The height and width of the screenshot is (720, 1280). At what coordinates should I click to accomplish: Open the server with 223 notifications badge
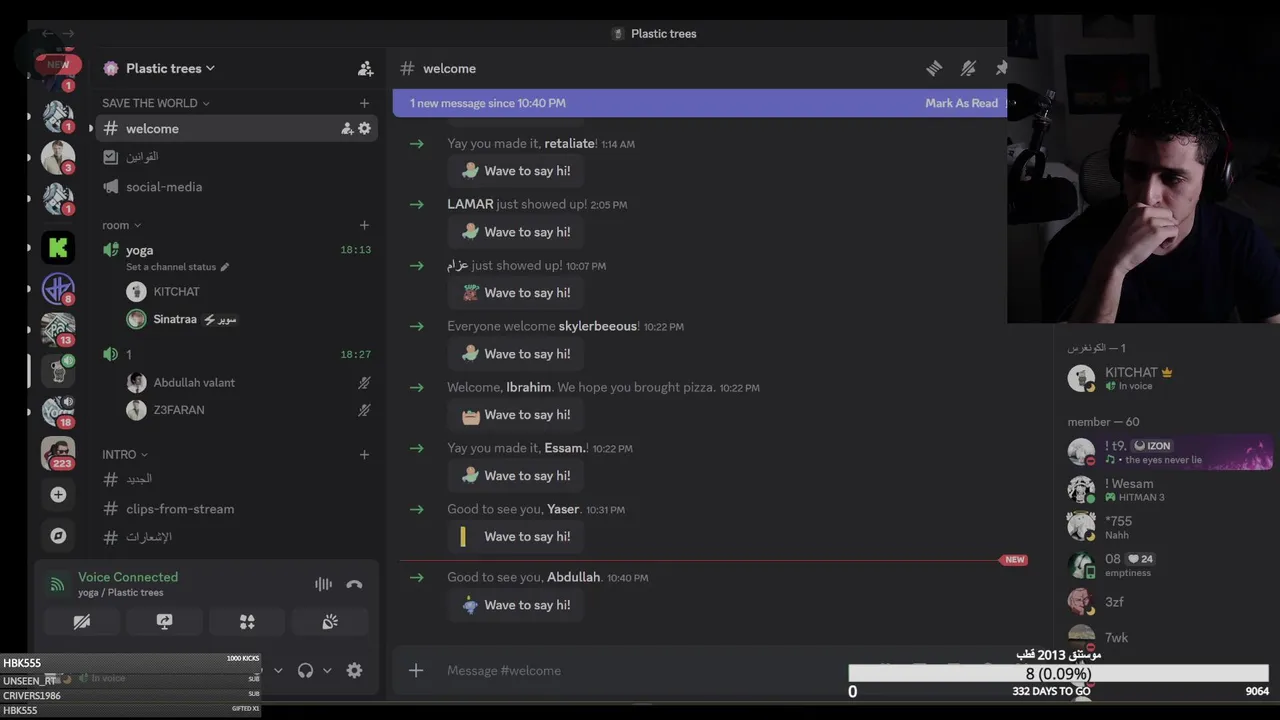click(58, 453)
